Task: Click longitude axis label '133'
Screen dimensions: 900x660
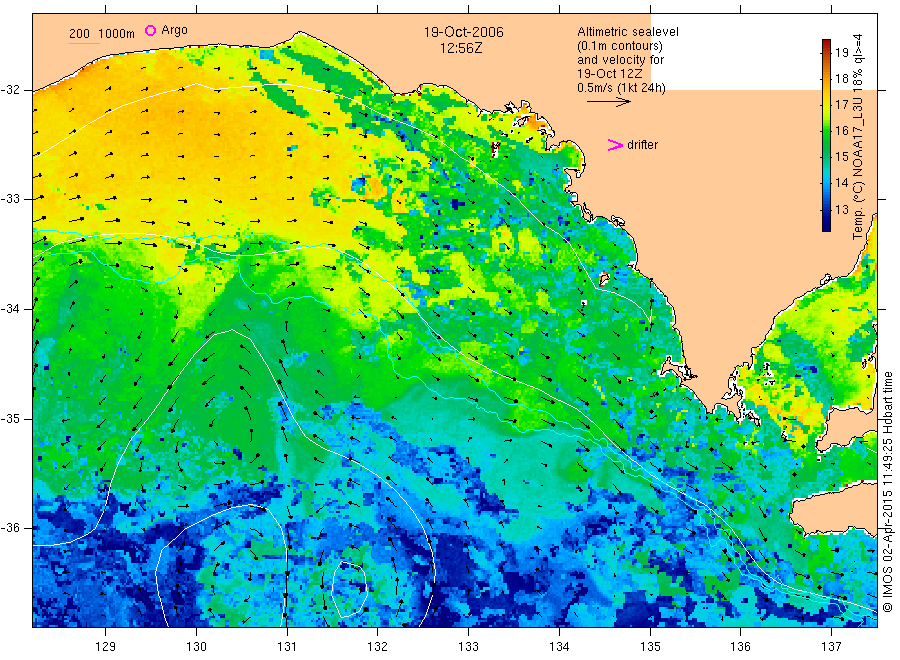Action: 468,647
